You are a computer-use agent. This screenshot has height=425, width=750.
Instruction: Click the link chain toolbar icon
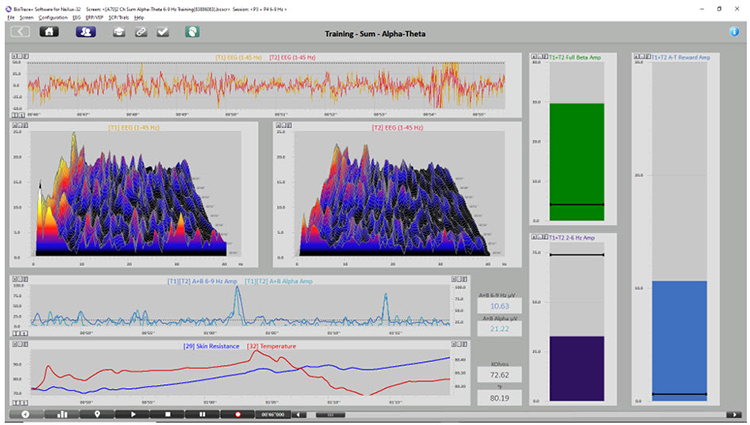140,32
